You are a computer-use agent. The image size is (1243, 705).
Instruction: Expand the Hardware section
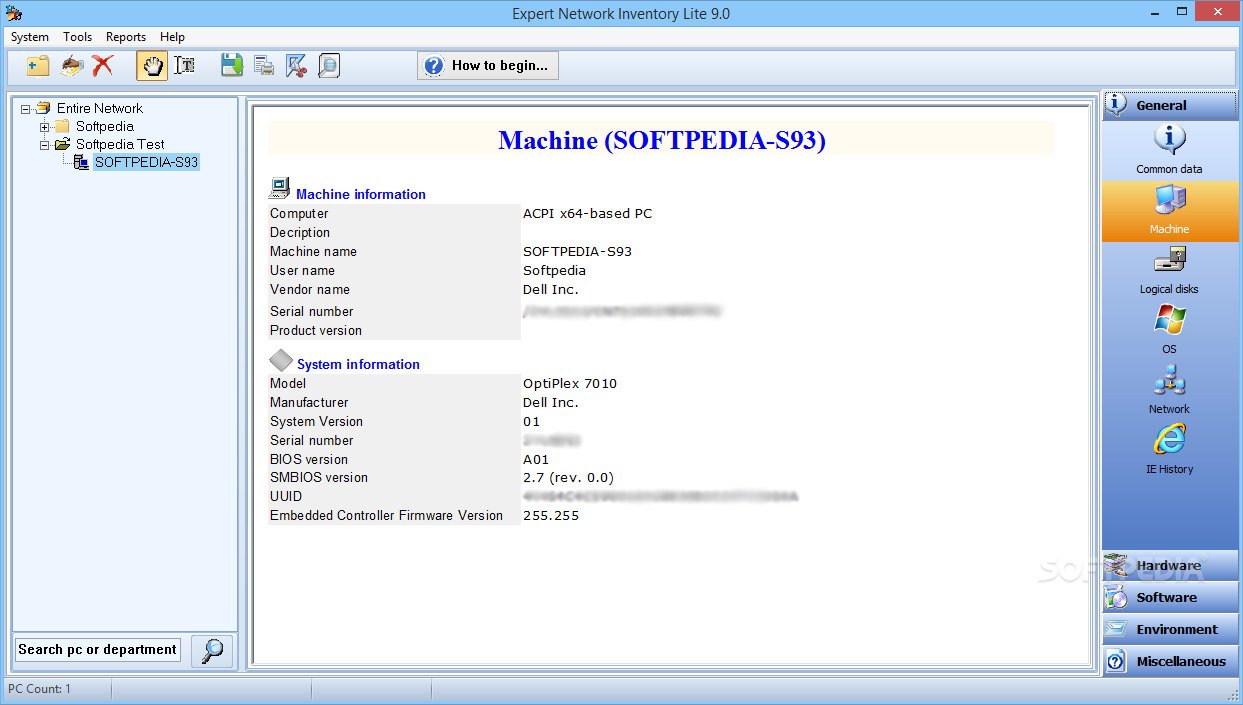(x=1169, y=566)
